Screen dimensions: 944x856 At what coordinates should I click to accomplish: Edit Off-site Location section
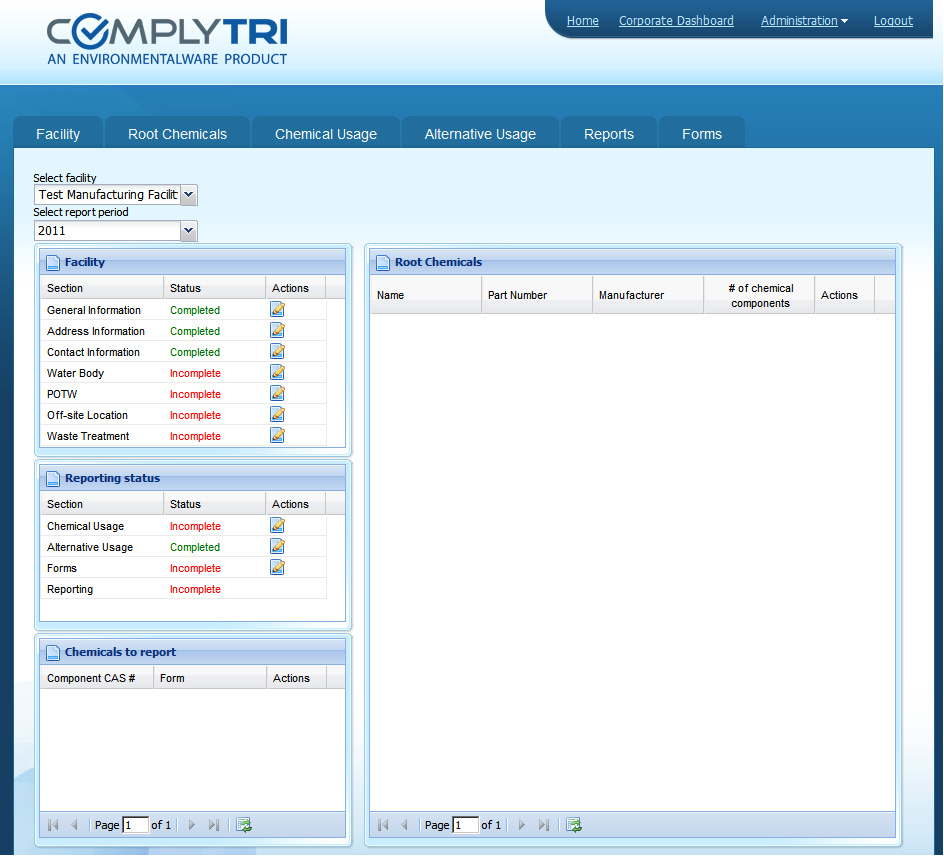point(277,415)
